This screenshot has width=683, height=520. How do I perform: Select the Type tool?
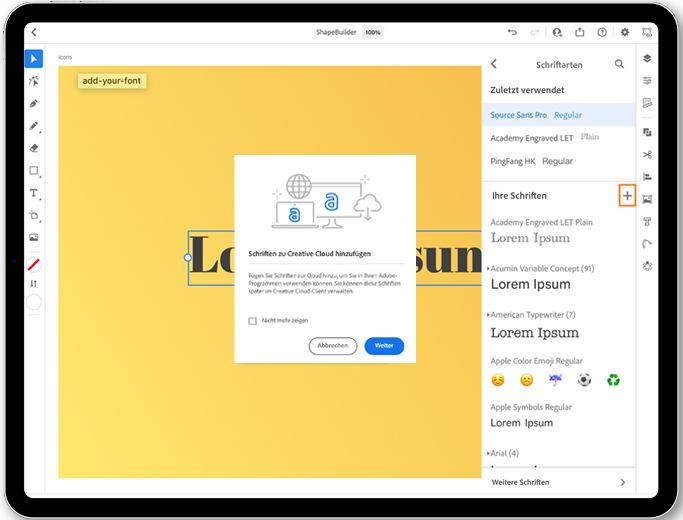coord(34,193)
